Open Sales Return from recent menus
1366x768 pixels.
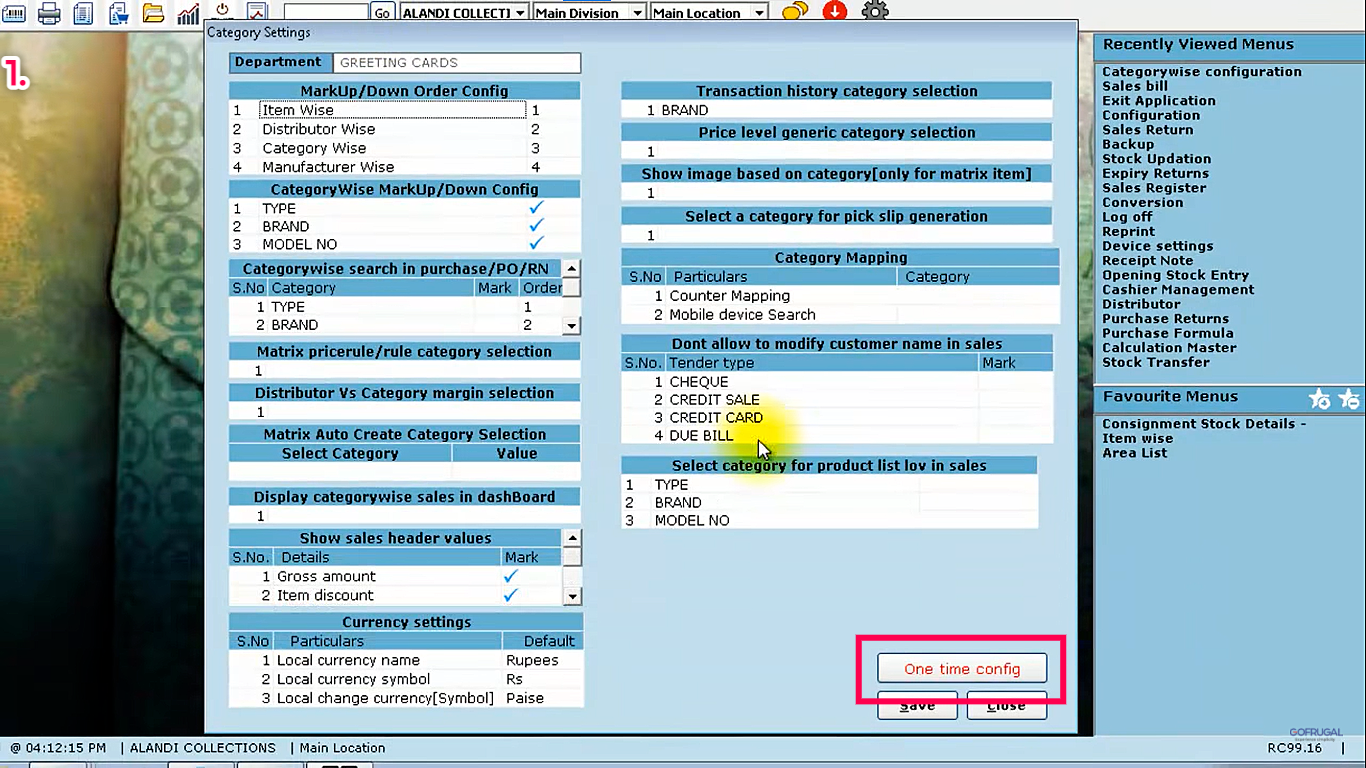pos(1147,130)
